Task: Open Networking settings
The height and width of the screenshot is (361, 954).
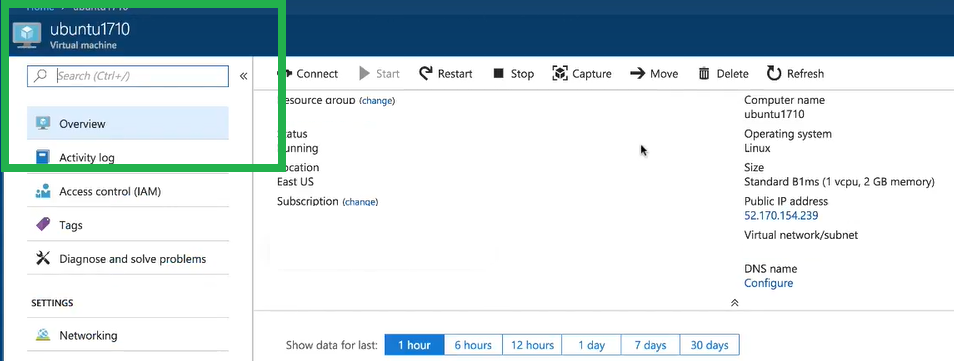Action: (128, 335)
